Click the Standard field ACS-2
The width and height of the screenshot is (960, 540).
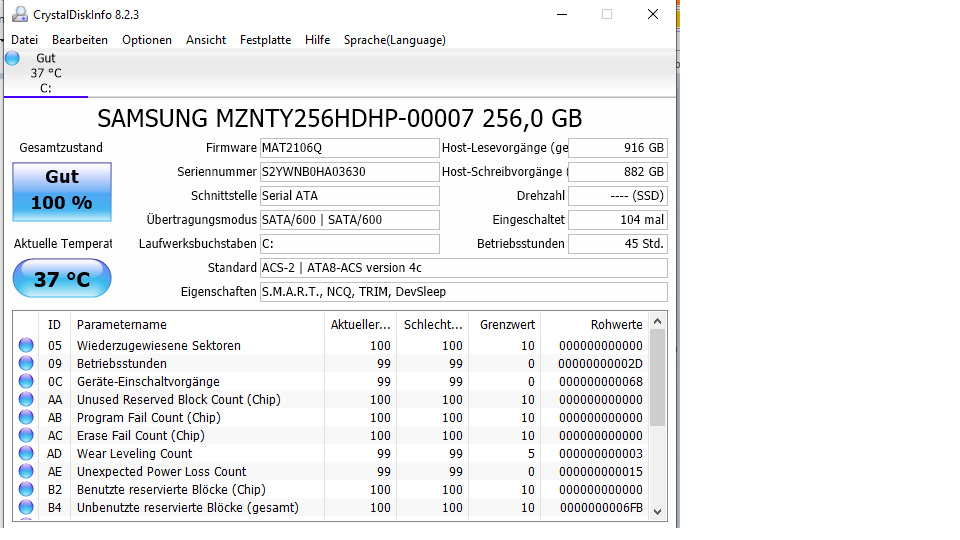463,268
